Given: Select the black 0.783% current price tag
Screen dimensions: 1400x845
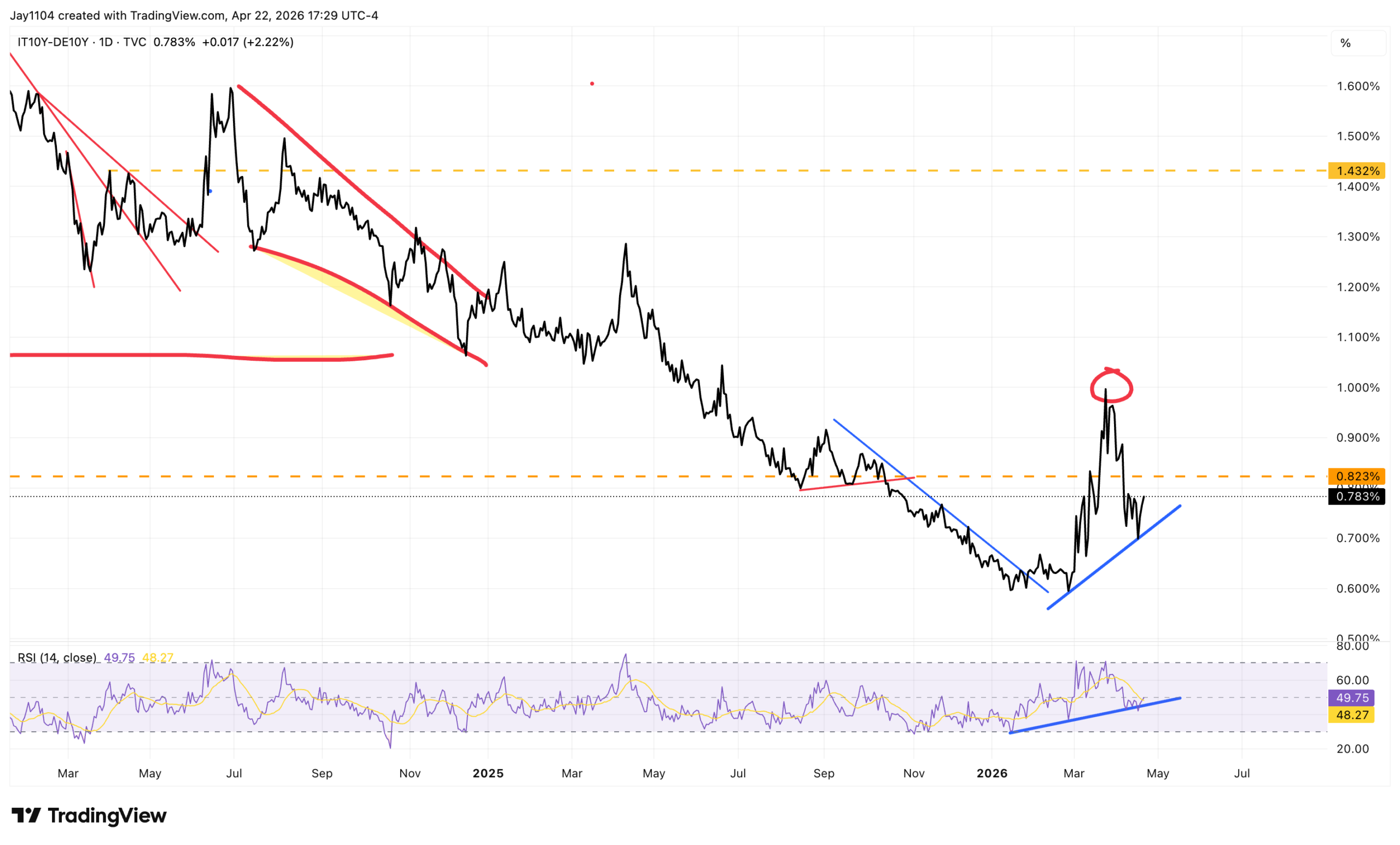Looking at the screenshot, I should coord(1357,497).
